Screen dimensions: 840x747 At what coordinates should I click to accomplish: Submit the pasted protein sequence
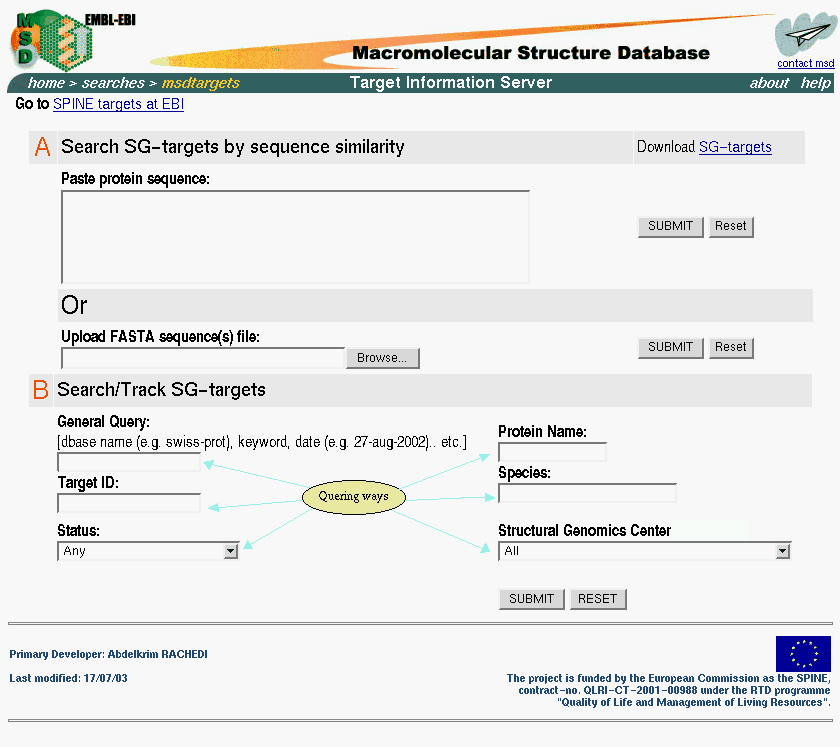[670, 226]
